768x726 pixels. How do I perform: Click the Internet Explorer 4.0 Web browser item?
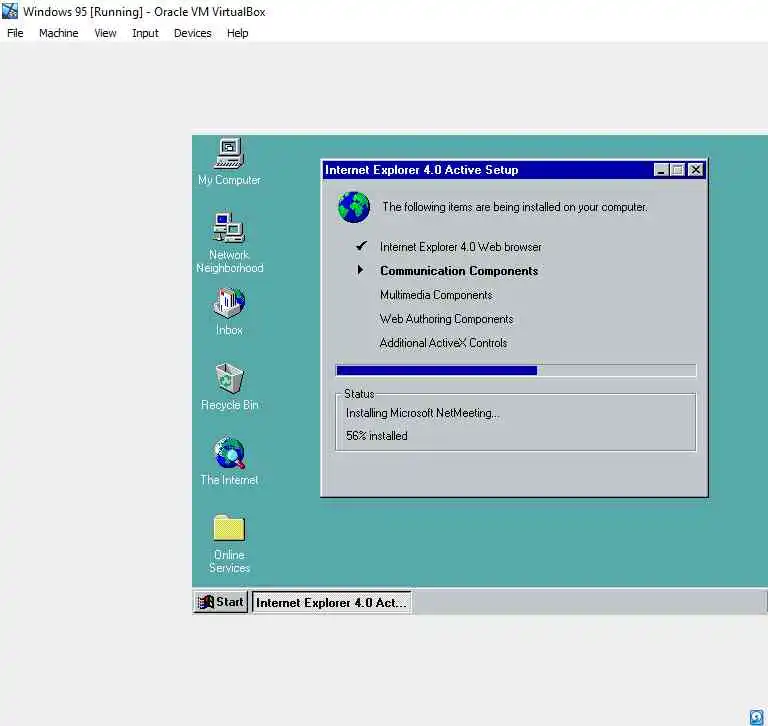460,247
